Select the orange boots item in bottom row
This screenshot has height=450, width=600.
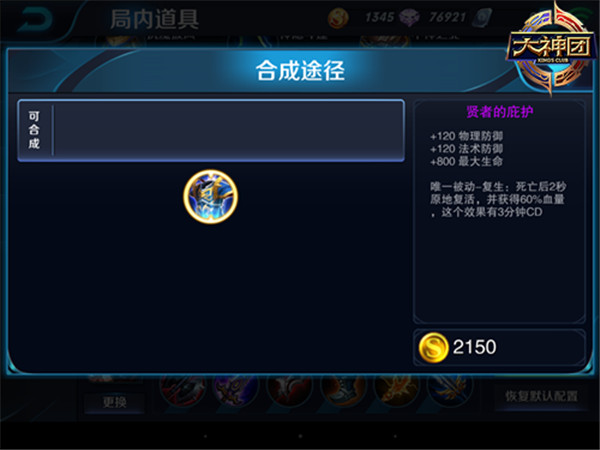coord(343,391)
